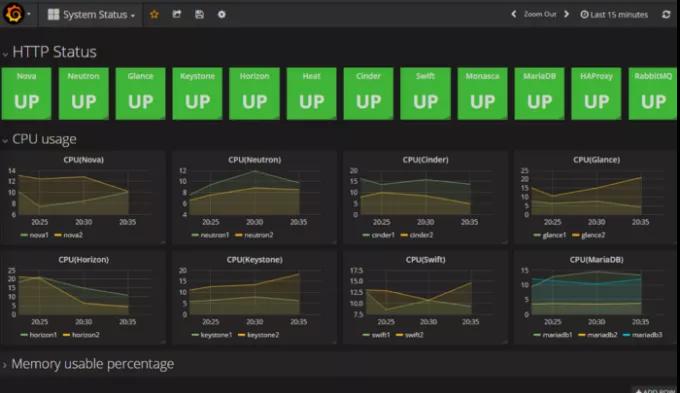Image resolution: width=680 pixels, height=393 pixels.
Task: Open the CPU(Keystone) panel title menu
Action: coord(255,259)
